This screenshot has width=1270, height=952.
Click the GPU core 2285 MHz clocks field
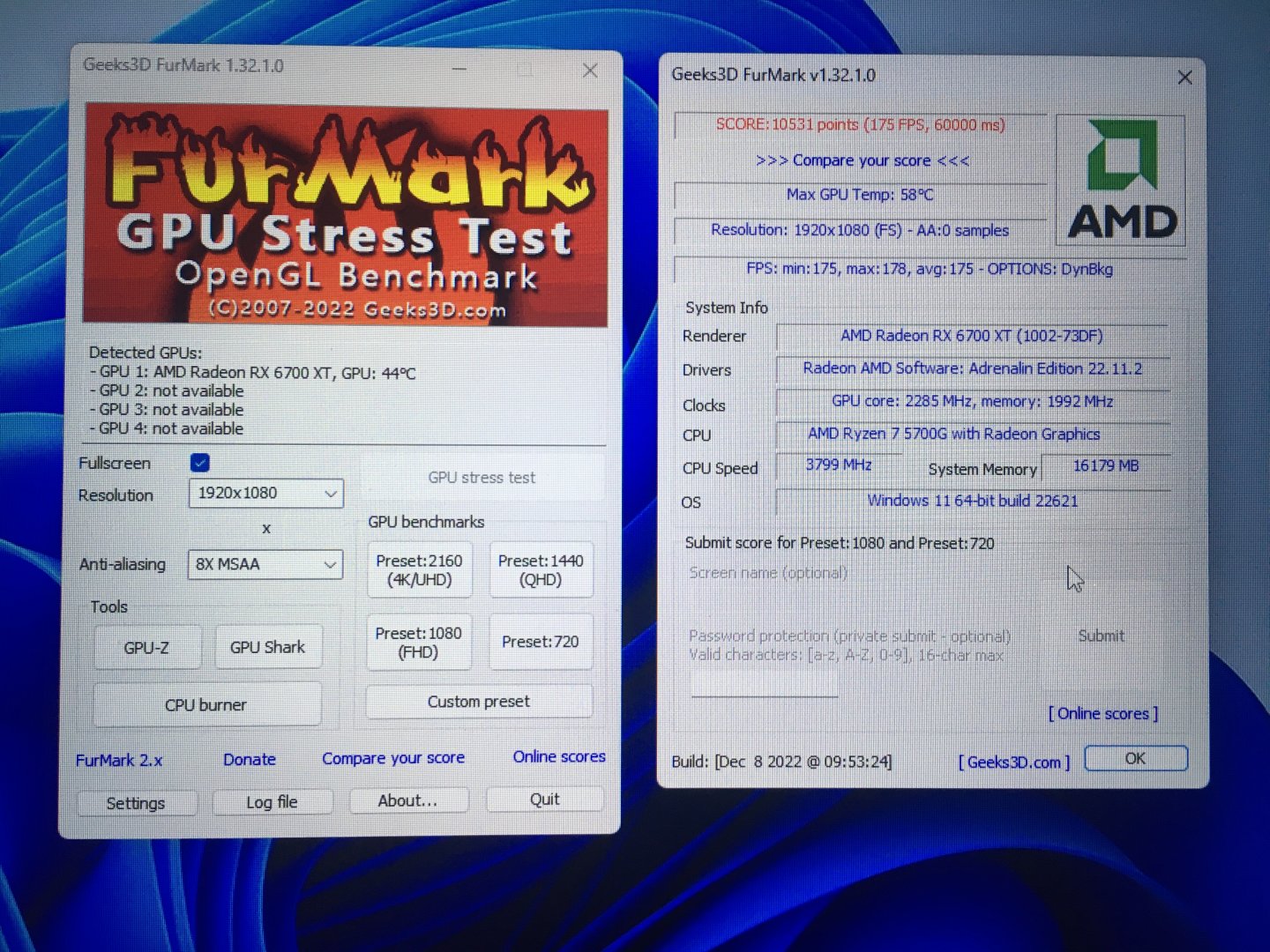click(x=972, y=402)
